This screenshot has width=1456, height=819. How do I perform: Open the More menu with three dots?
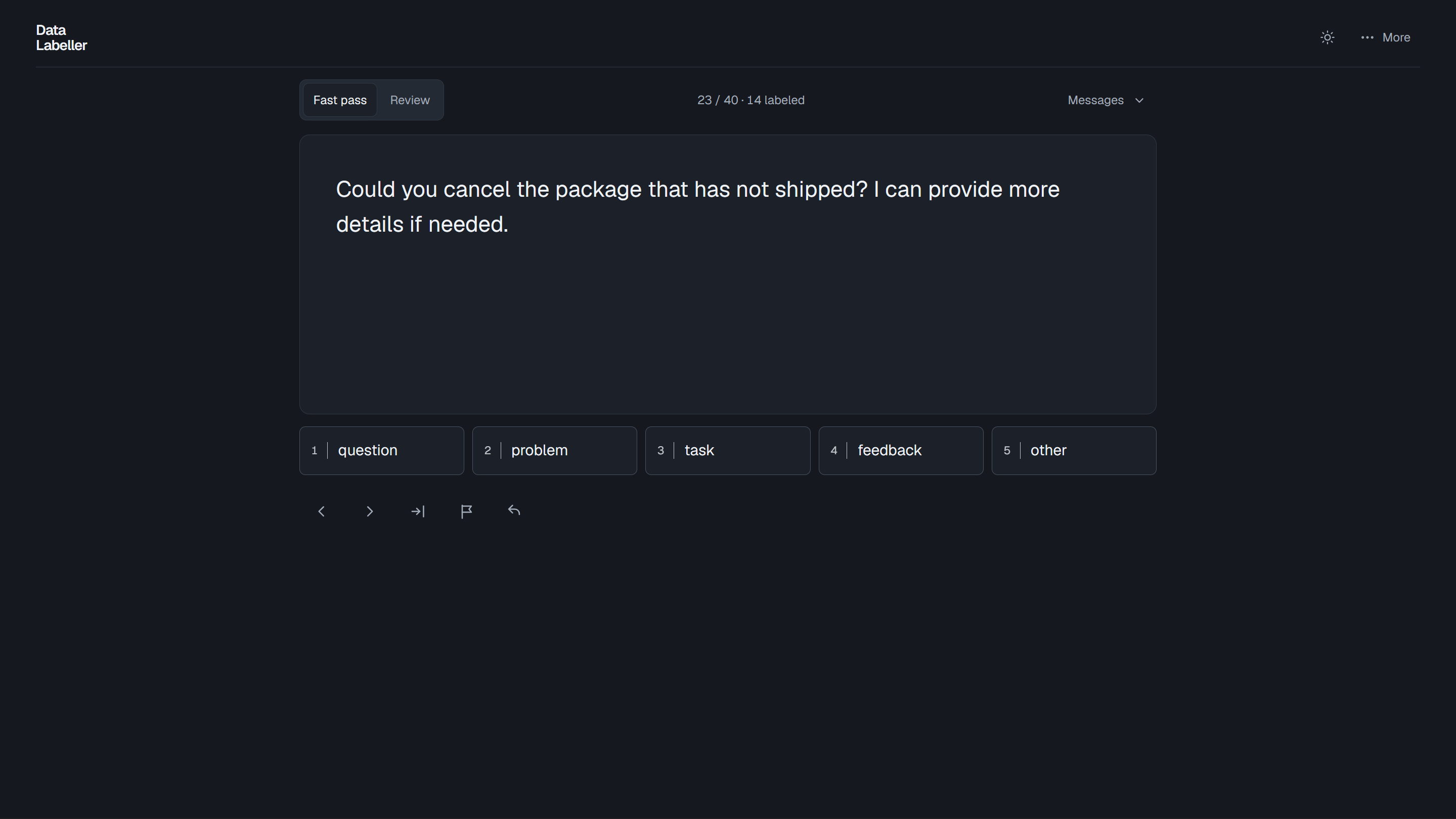[x=1385, y=37]
